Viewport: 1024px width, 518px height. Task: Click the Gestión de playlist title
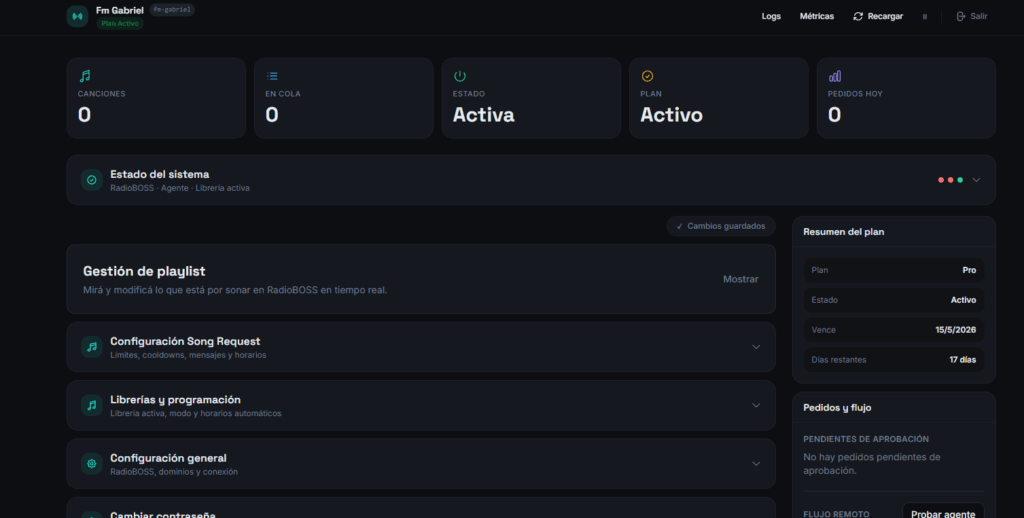pyautogui.click(x=144, y=271)
